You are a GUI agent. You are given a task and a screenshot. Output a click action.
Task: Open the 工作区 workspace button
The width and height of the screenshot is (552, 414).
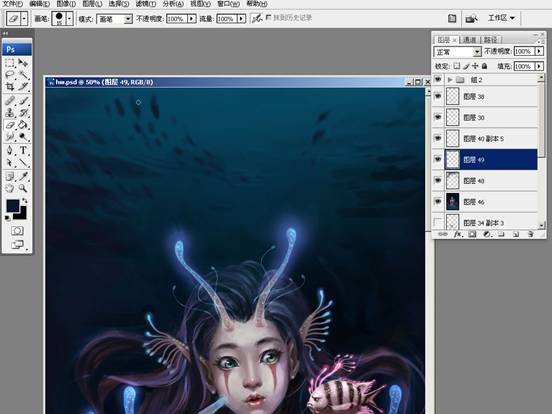[x=501, y=18]
